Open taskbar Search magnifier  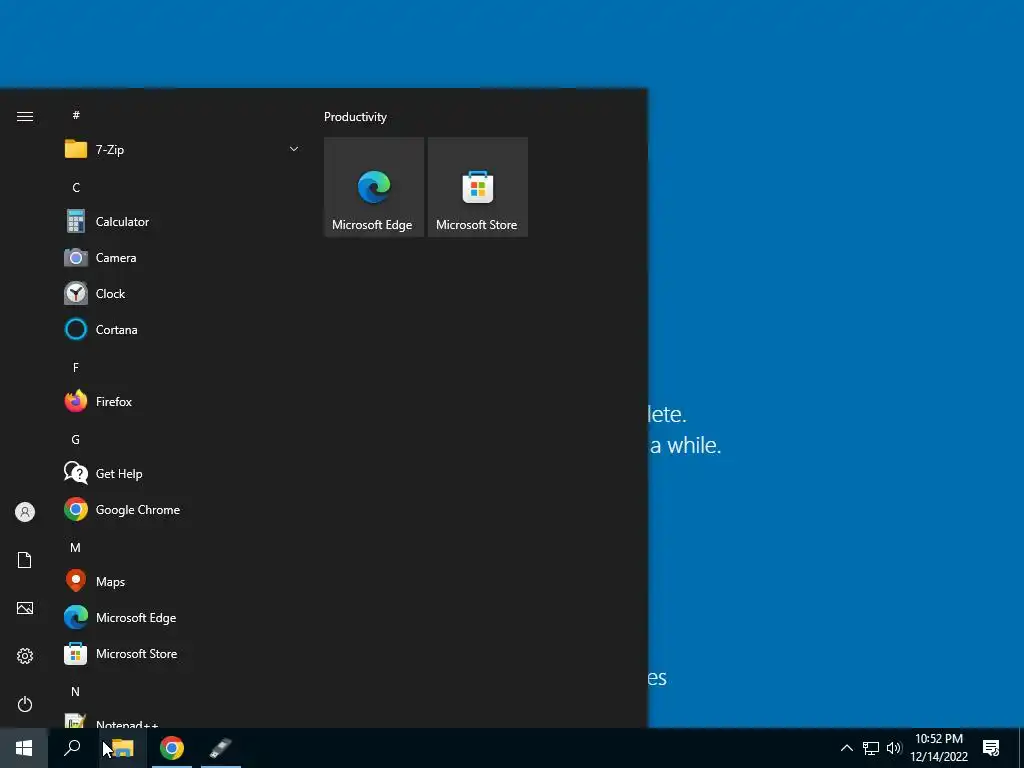click(x=72, y=748)
